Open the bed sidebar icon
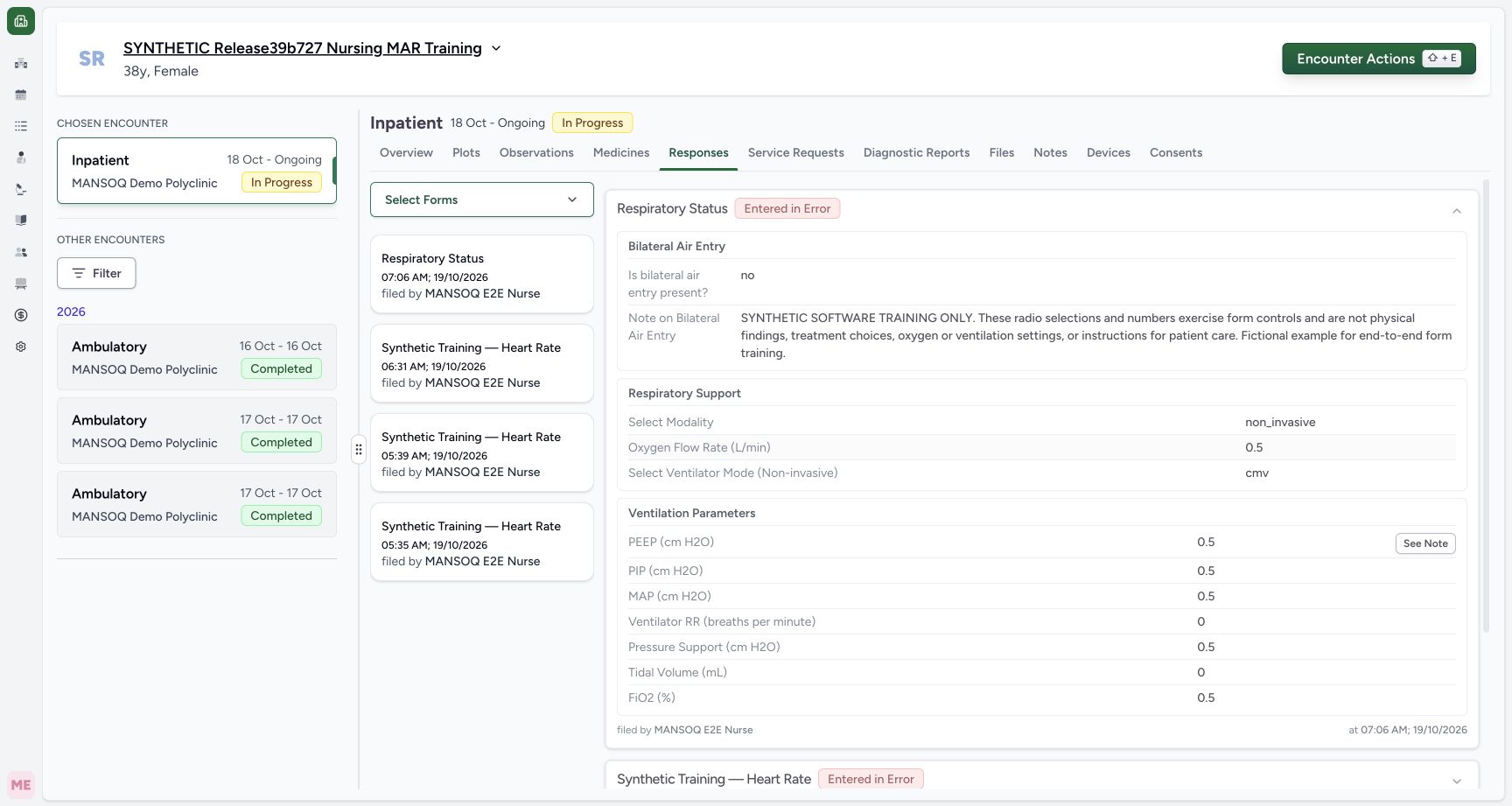The image size is (1512, 806). [21, 284]
